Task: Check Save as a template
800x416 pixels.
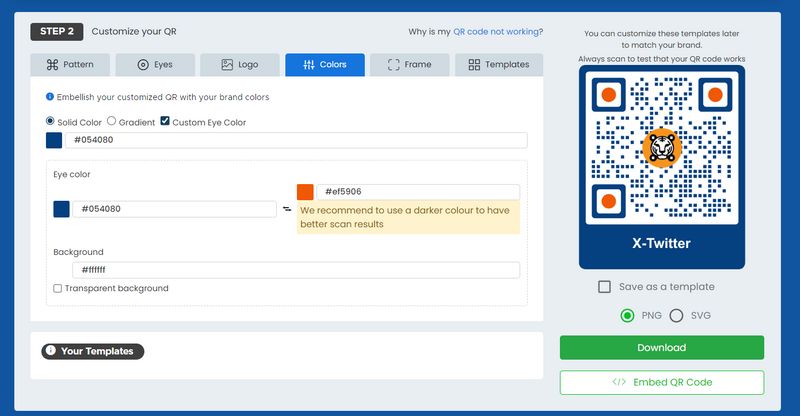Action: click(604, 287)
